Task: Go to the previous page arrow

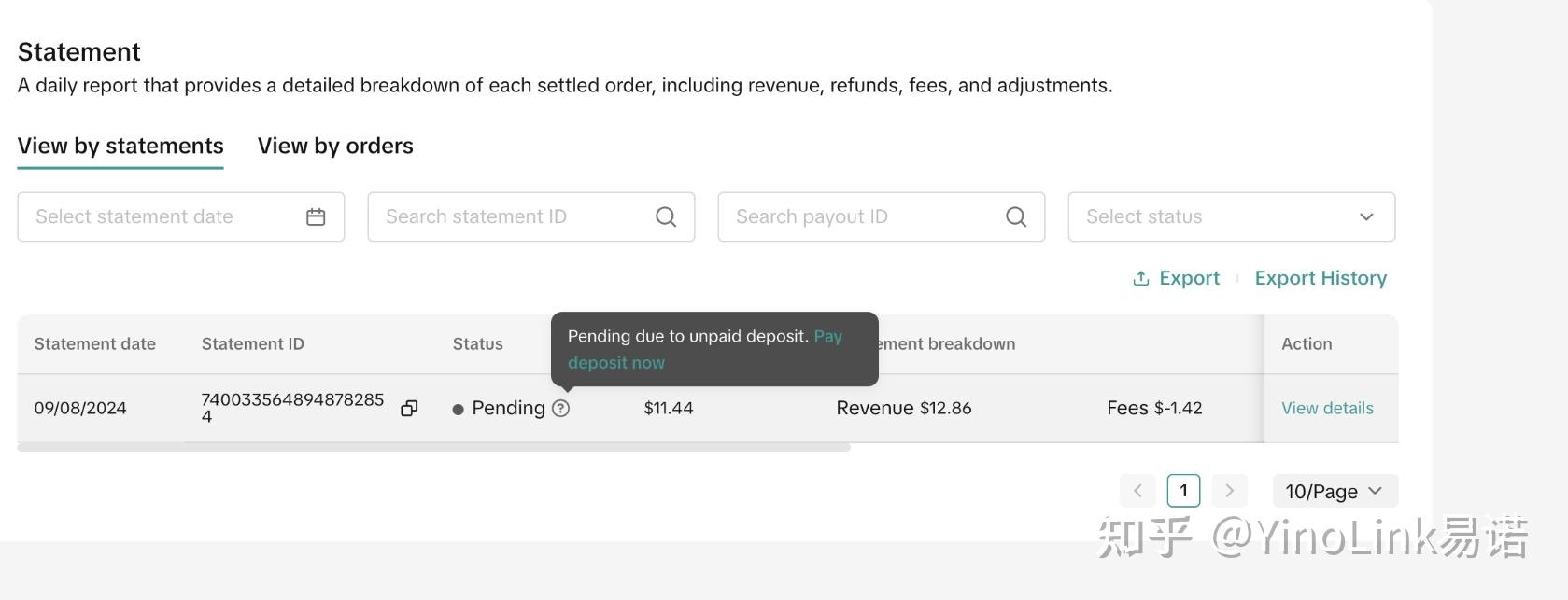Action: (x=1137, y=491)
